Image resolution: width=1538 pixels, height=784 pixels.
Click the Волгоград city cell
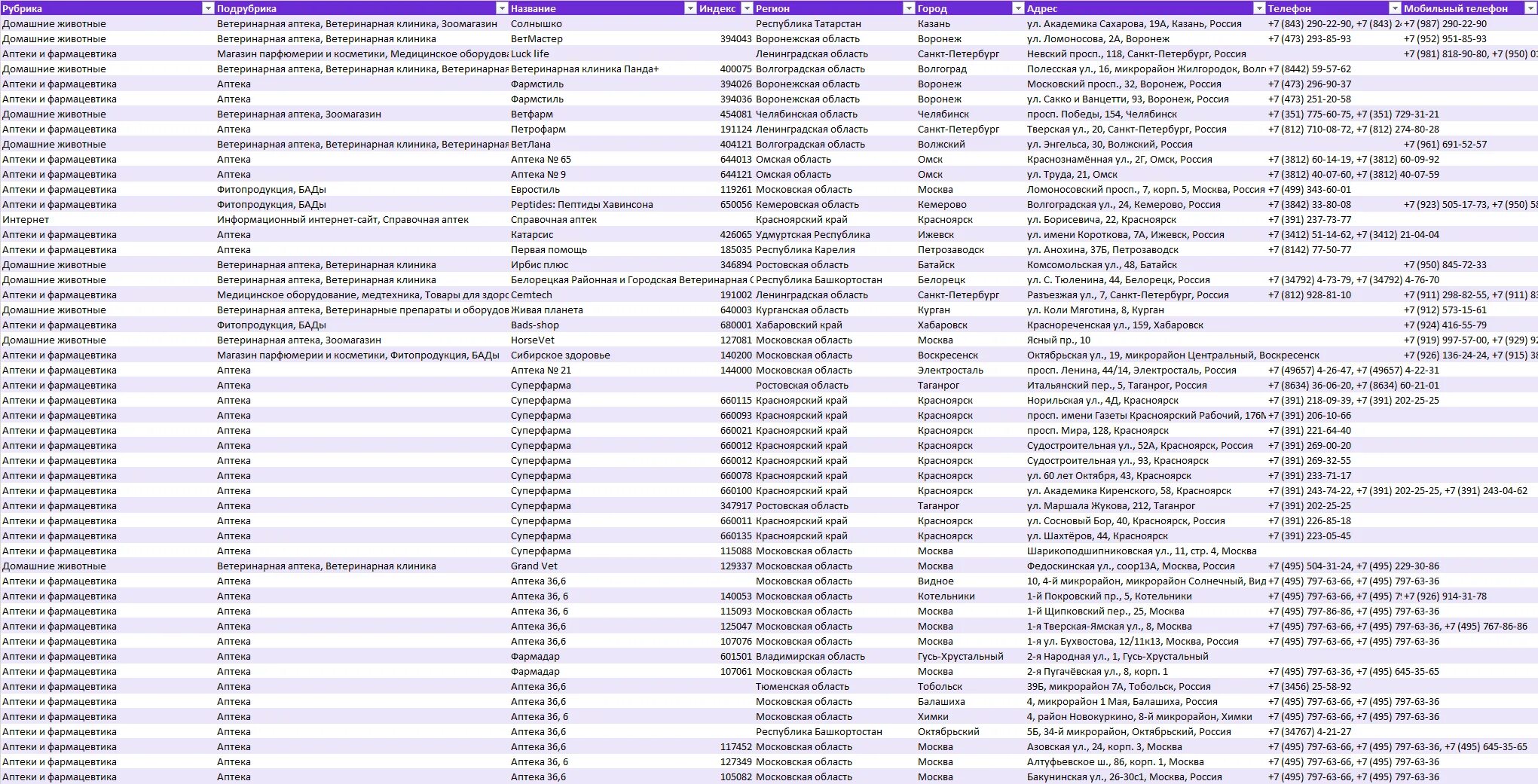point(970,69)
